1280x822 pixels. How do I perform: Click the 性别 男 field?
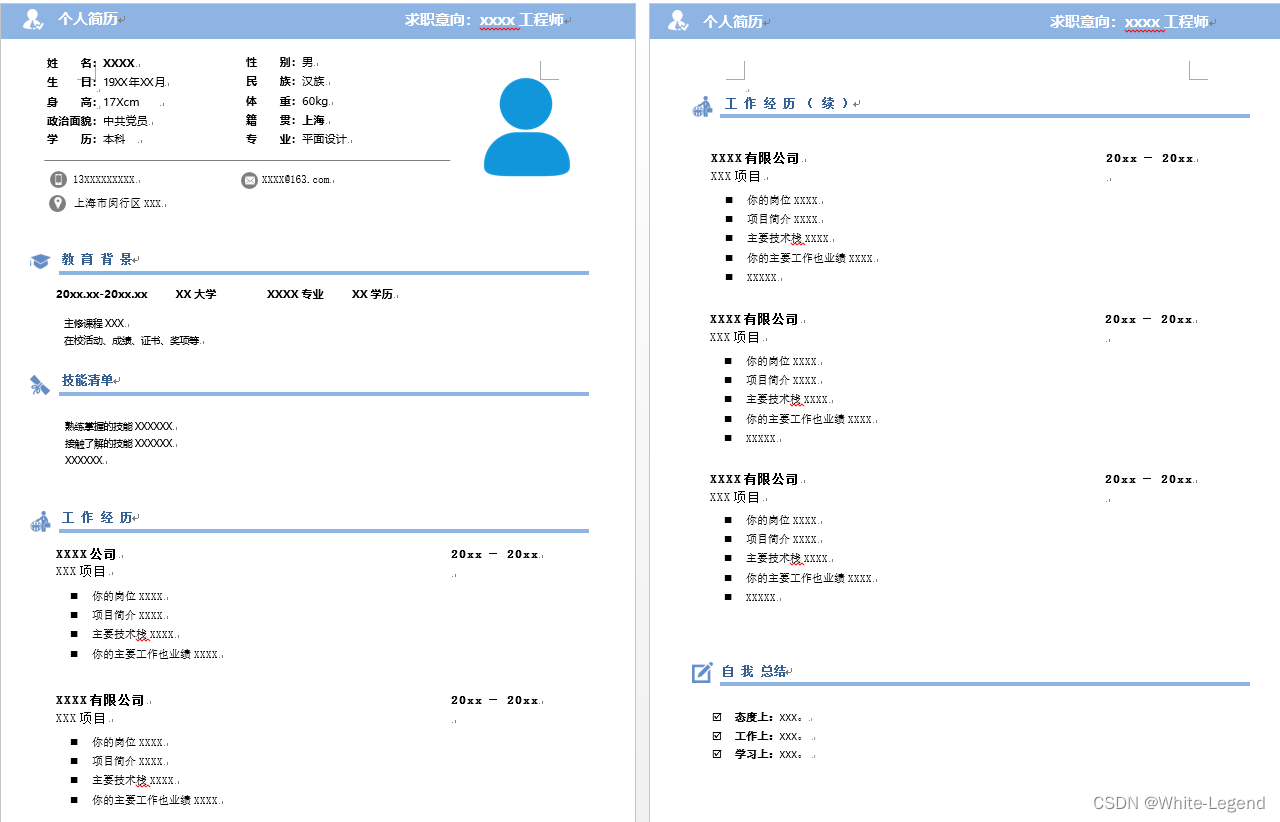pyautogui.click(x=281, y=63)
